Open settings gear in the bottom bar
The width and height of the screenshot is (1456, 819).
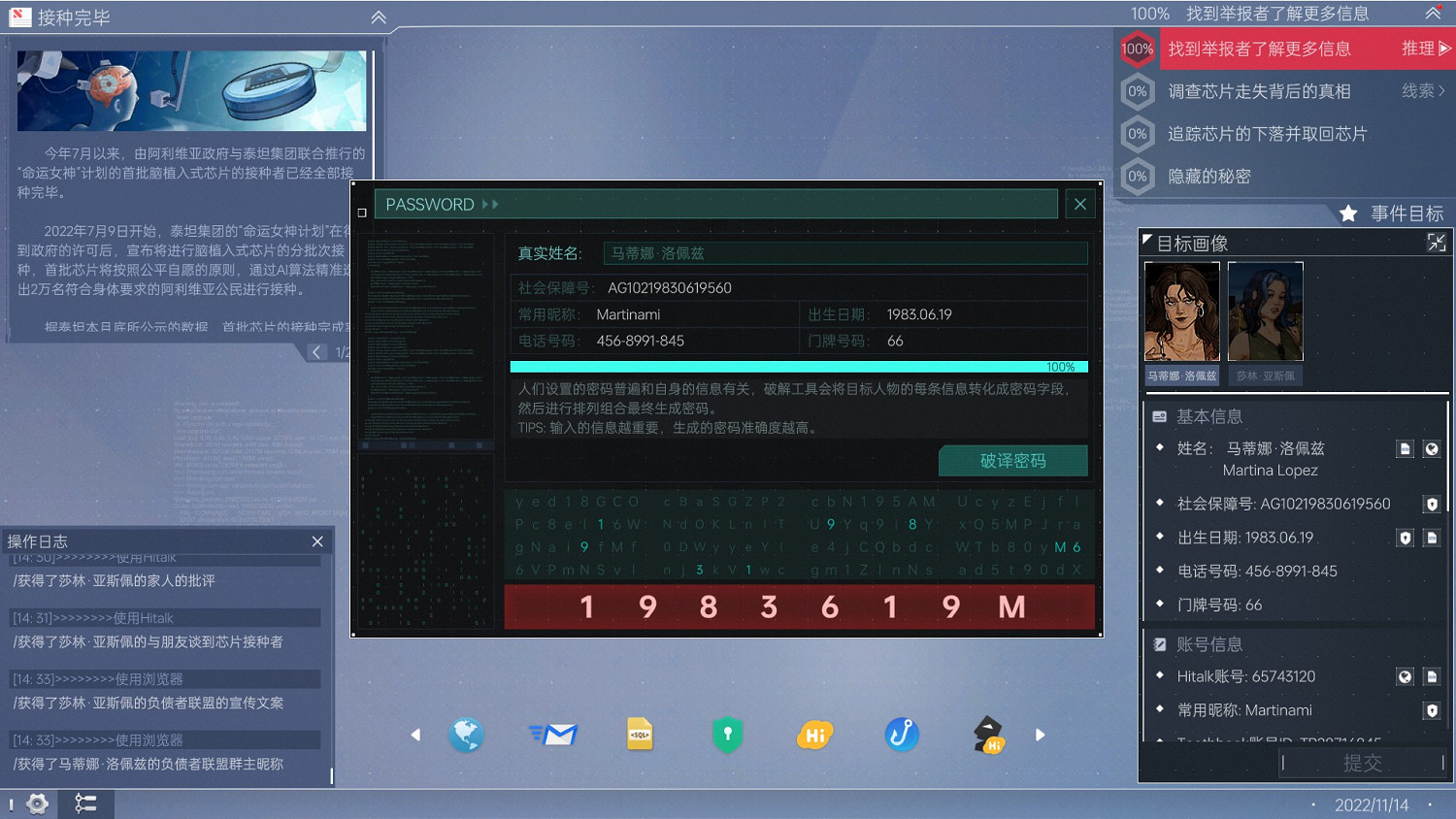37,803
